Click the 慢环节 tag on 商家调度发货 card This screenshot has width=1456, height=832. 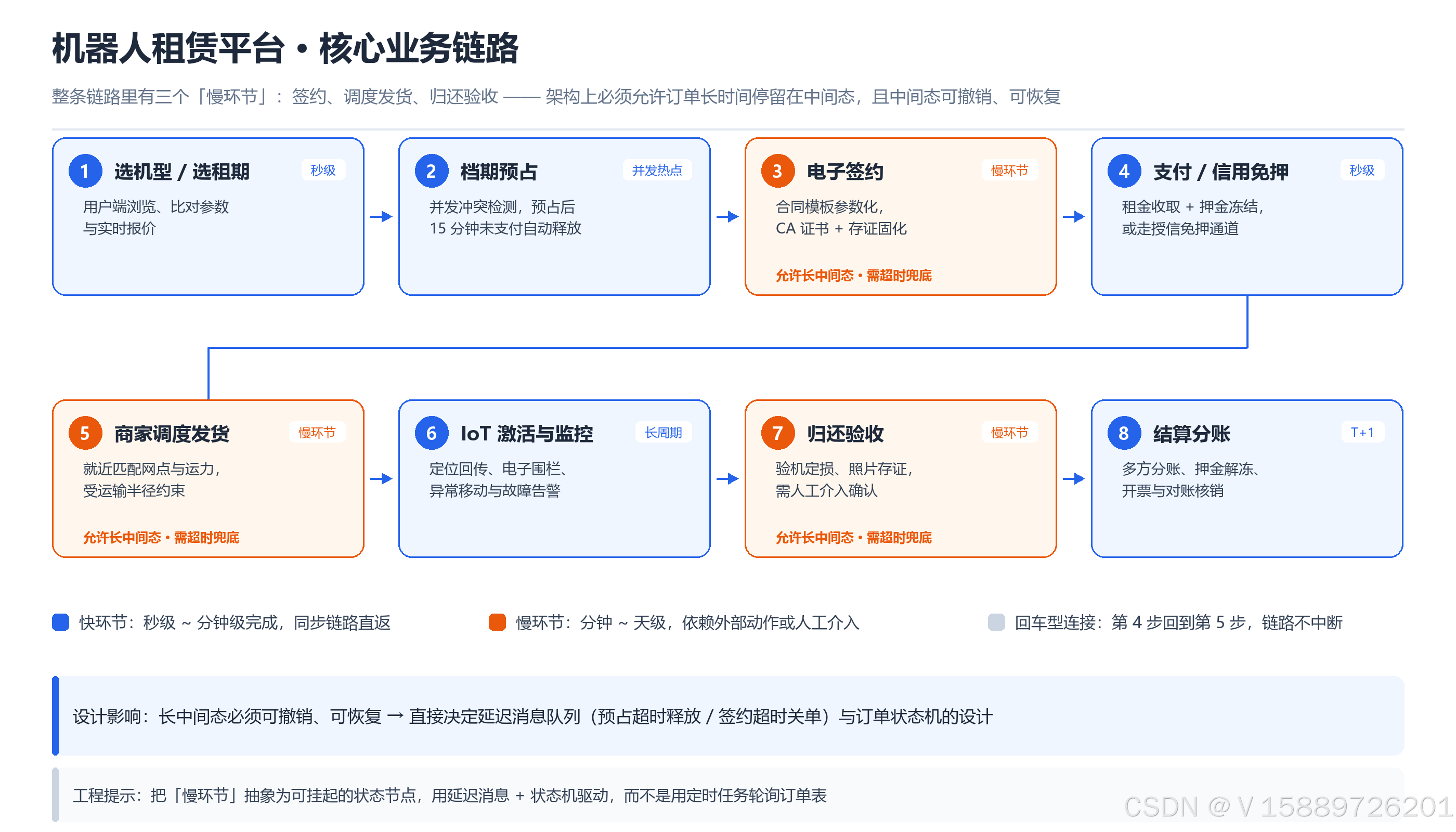(x=317, y=433)
